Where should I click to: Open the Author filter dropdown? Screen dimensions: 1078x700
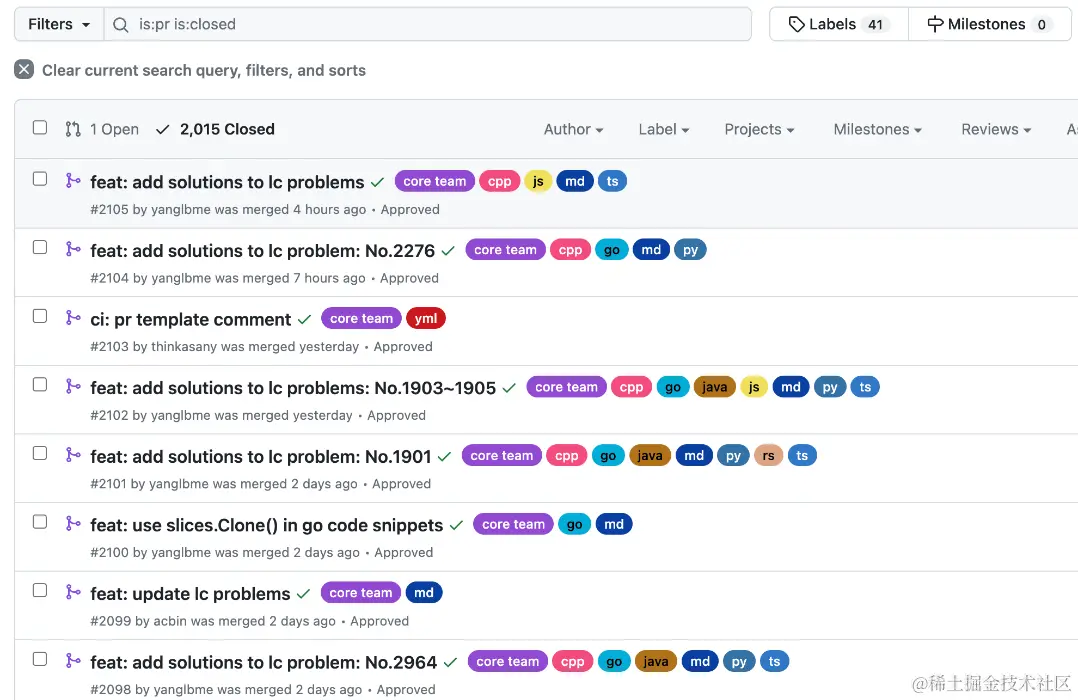pos(573,129)
